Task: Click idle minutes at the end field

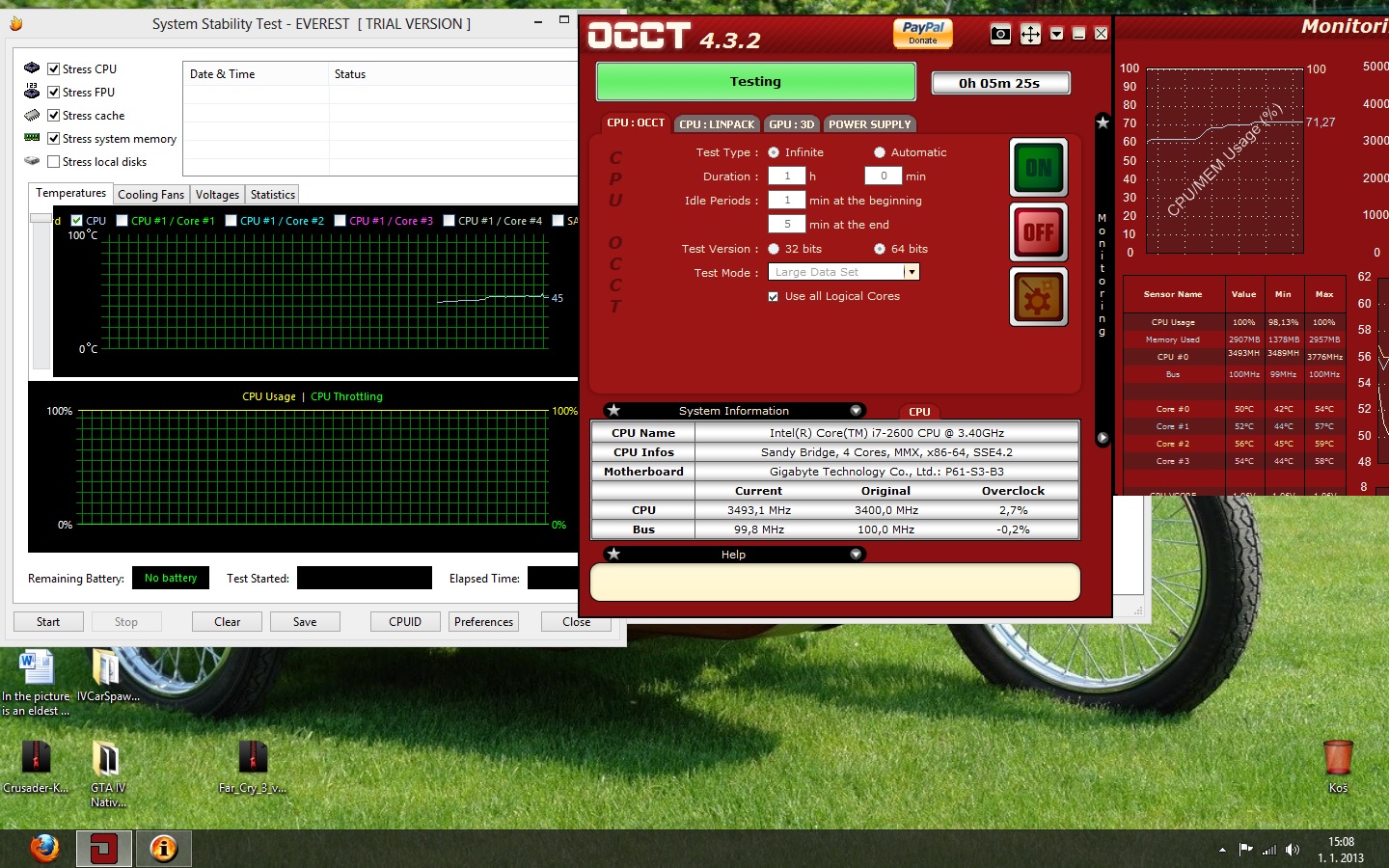Action: tap(787, 225)
